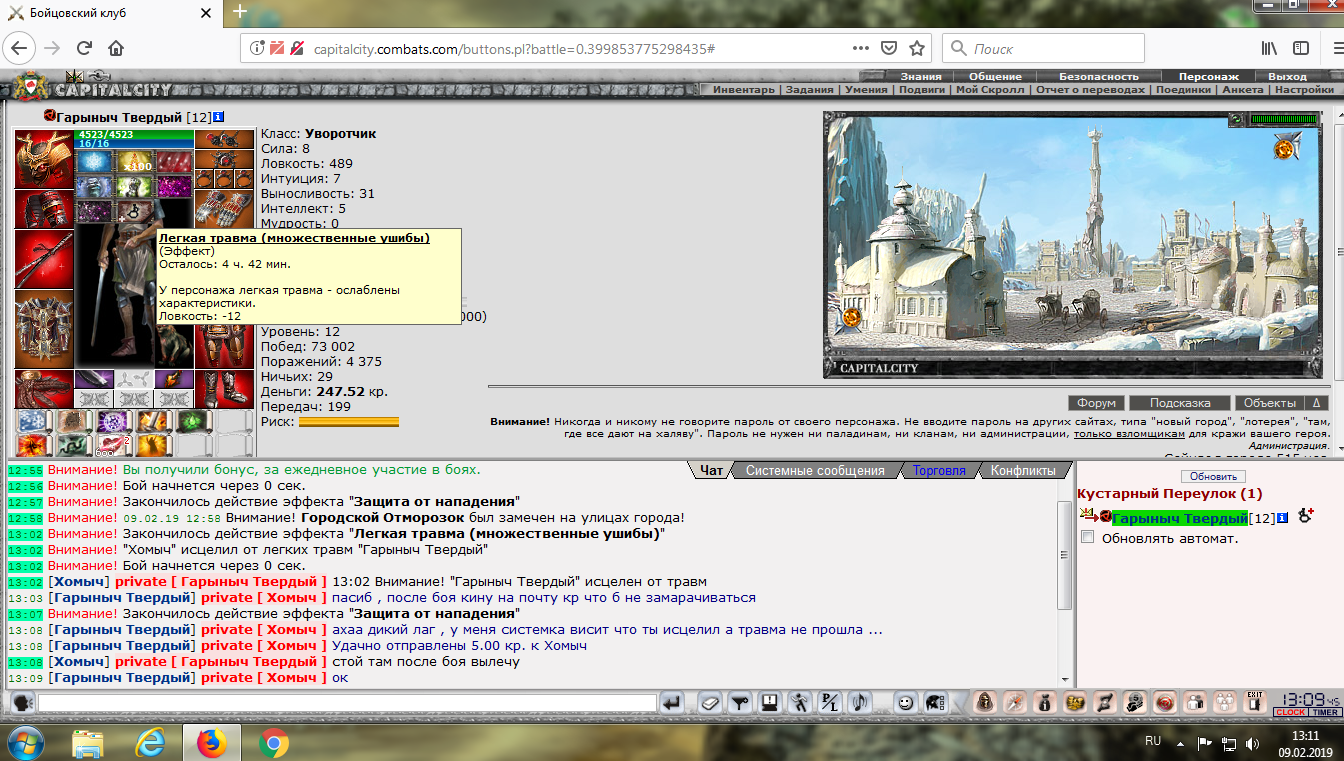Screen dimensions: 1344x761
Task: Click the green 4523/4523 health bar
Action: pos(135,134)
